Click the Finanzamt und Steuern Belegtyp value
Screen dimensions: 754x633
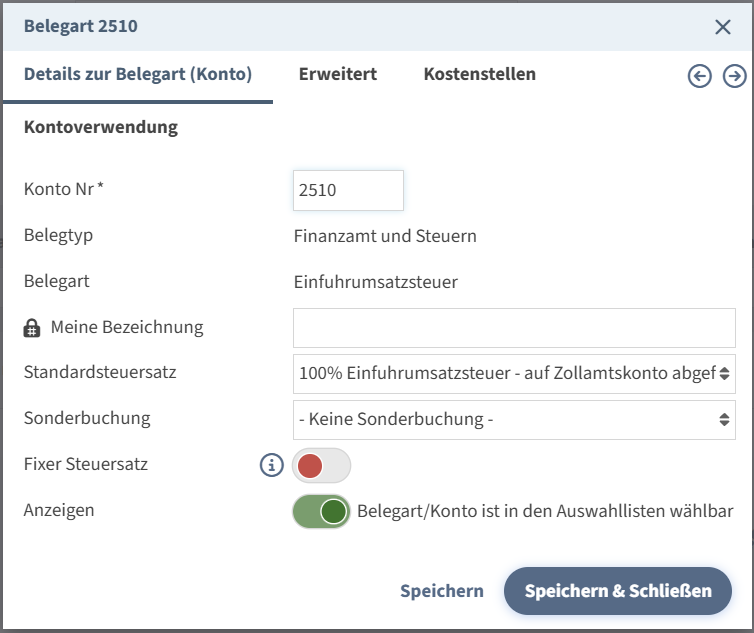point(385,236)
